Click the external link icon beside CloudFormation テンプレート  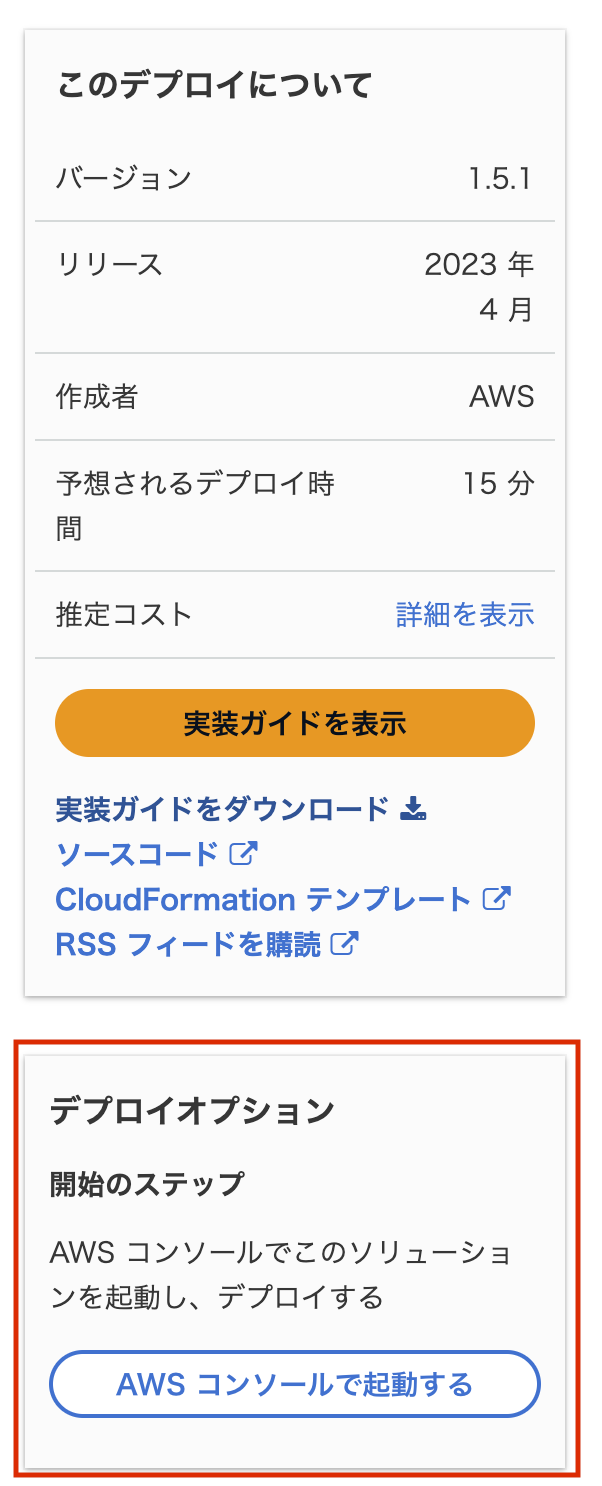tap(499, 899)
